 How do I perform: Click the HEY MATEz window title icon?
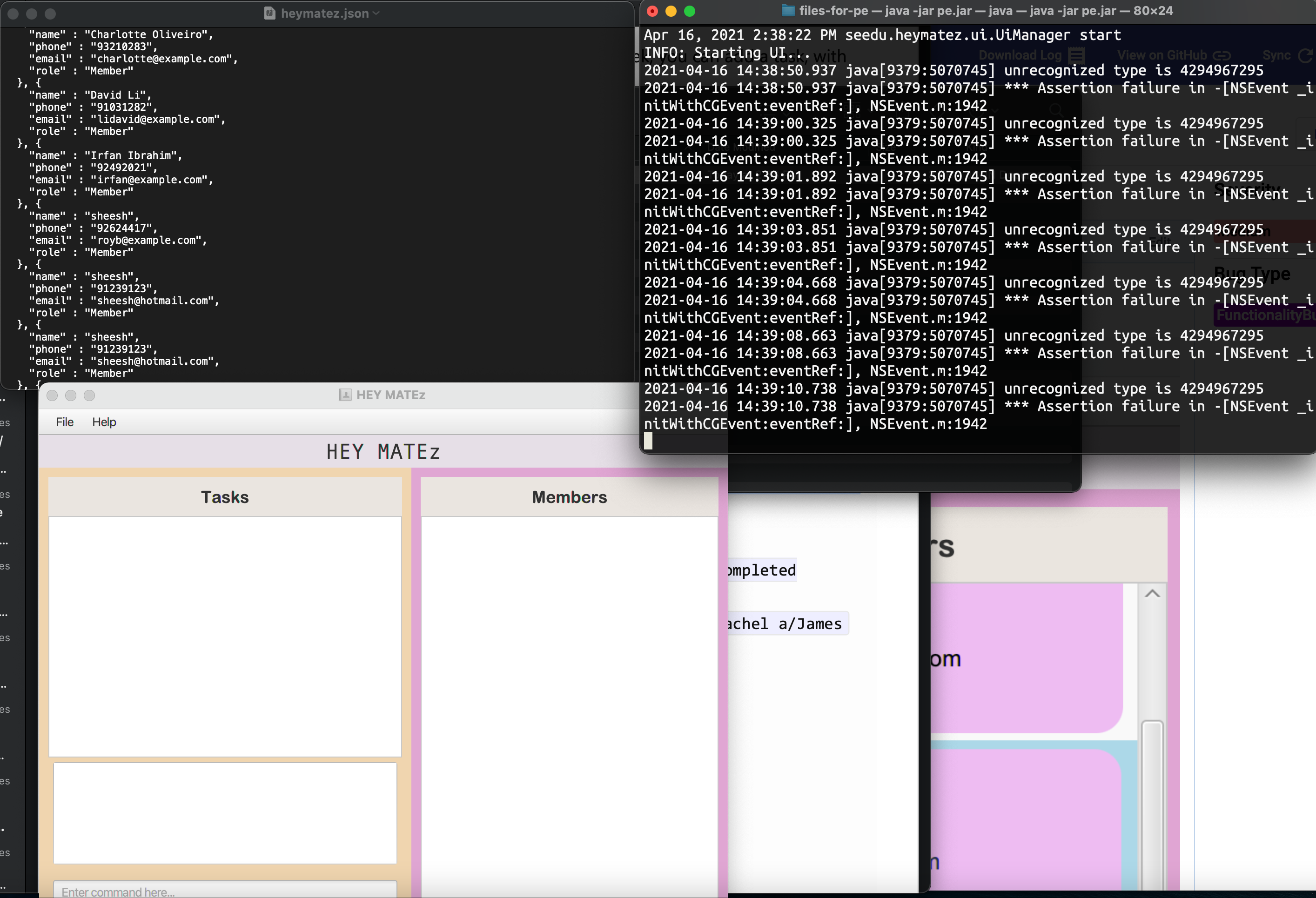click(345, 395)
